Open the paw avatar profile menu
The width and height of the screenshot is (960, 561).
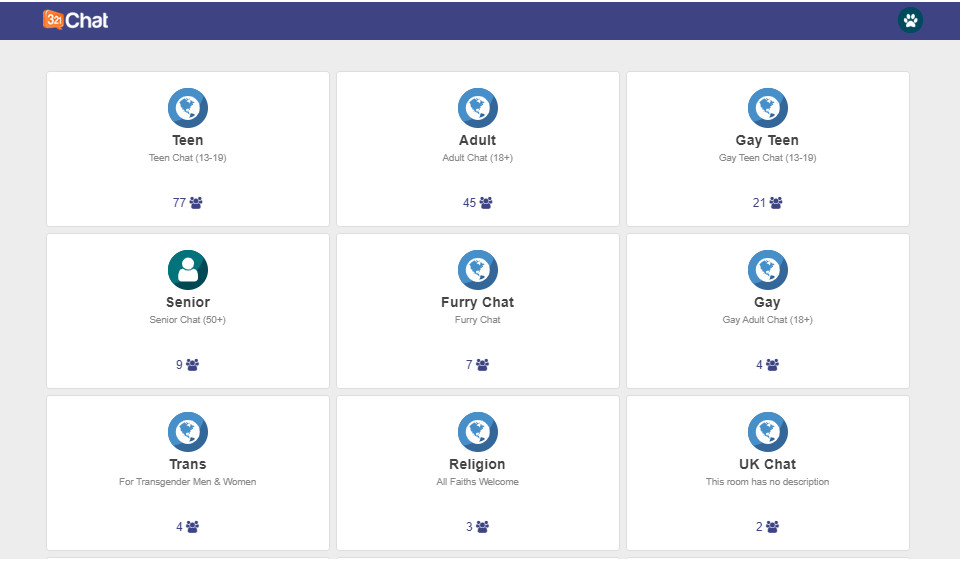pyautogui.click(x=910, y=20)
